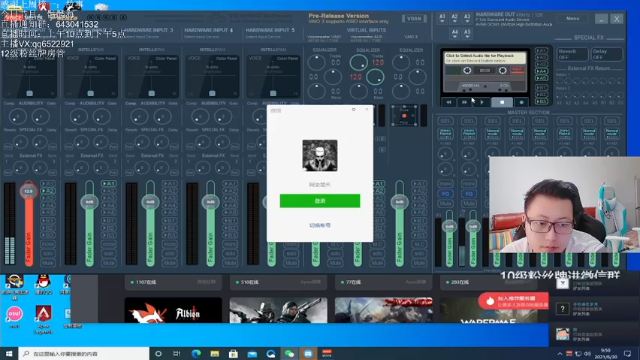Image resolution: width=640 pixels, height=360 pixels.
Task: Click the switch account link in WeChat dialog
Action: coord(320,225)
